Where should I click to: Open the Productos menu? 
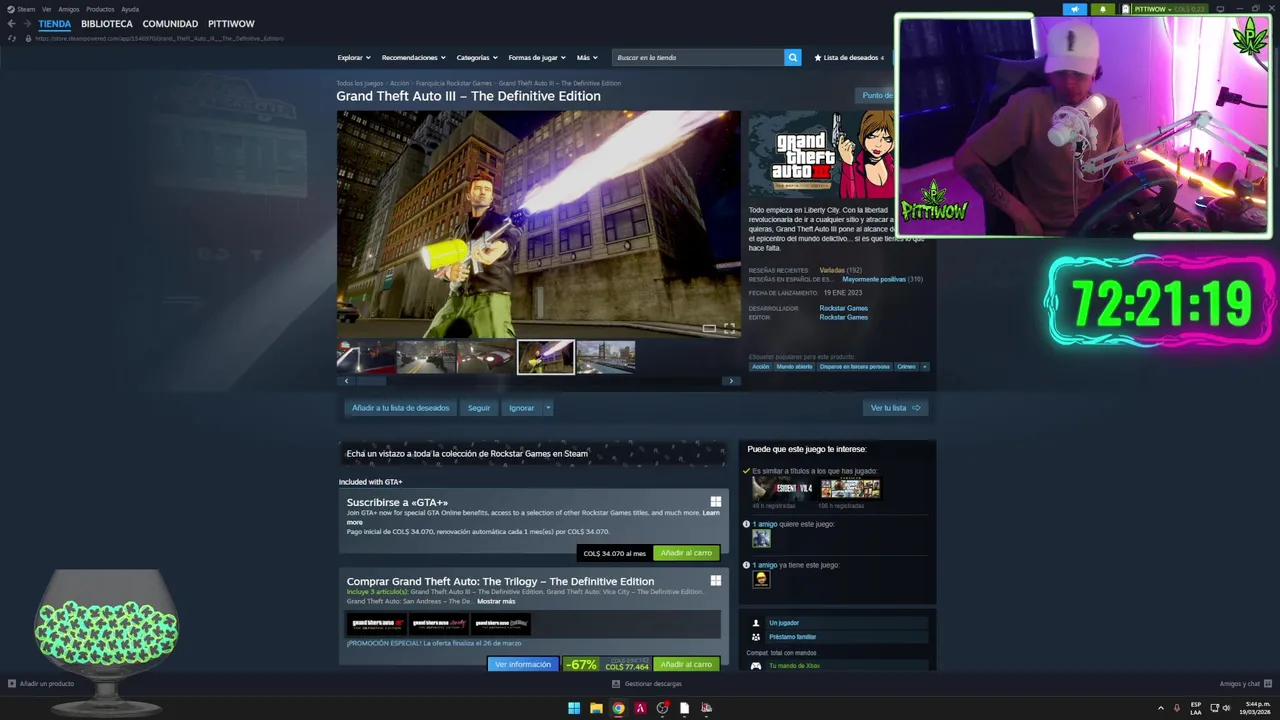point(100,9)
